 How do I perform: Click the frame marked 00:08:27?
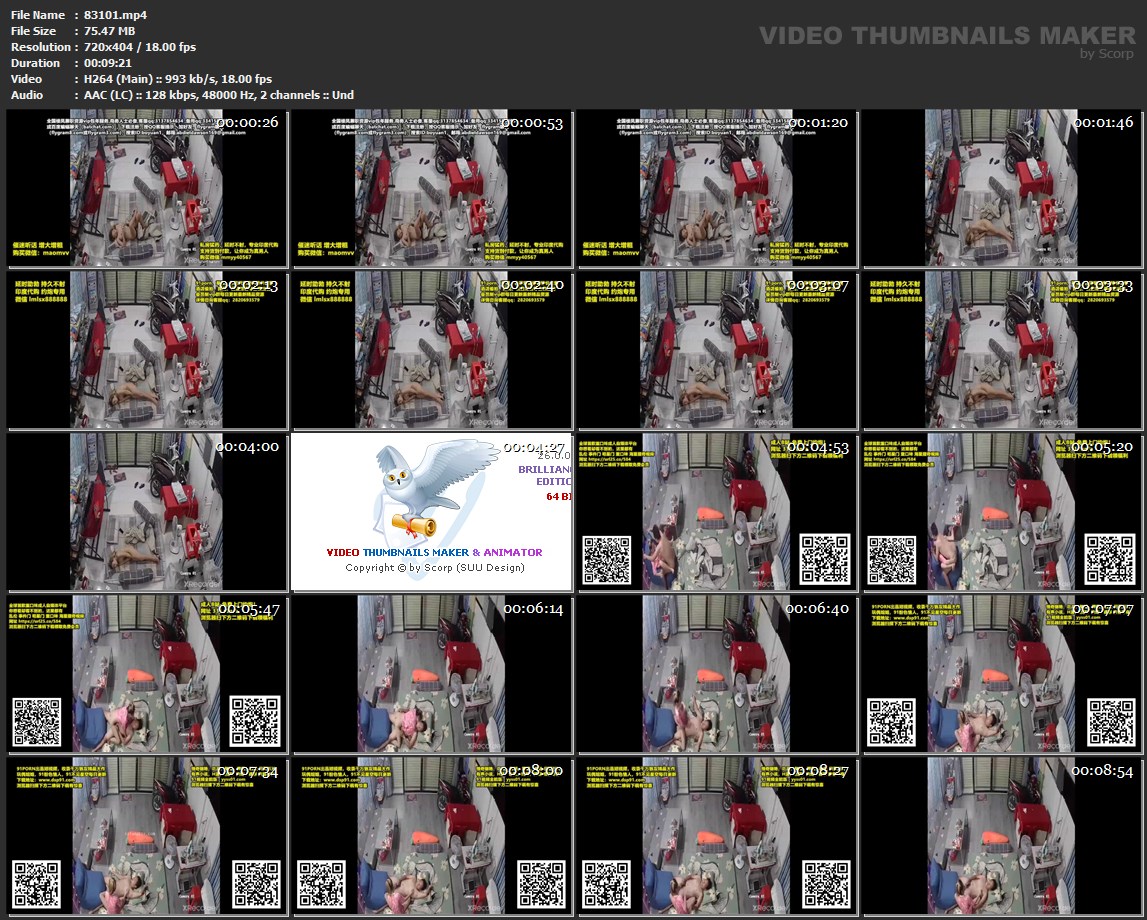coord(717,836)
